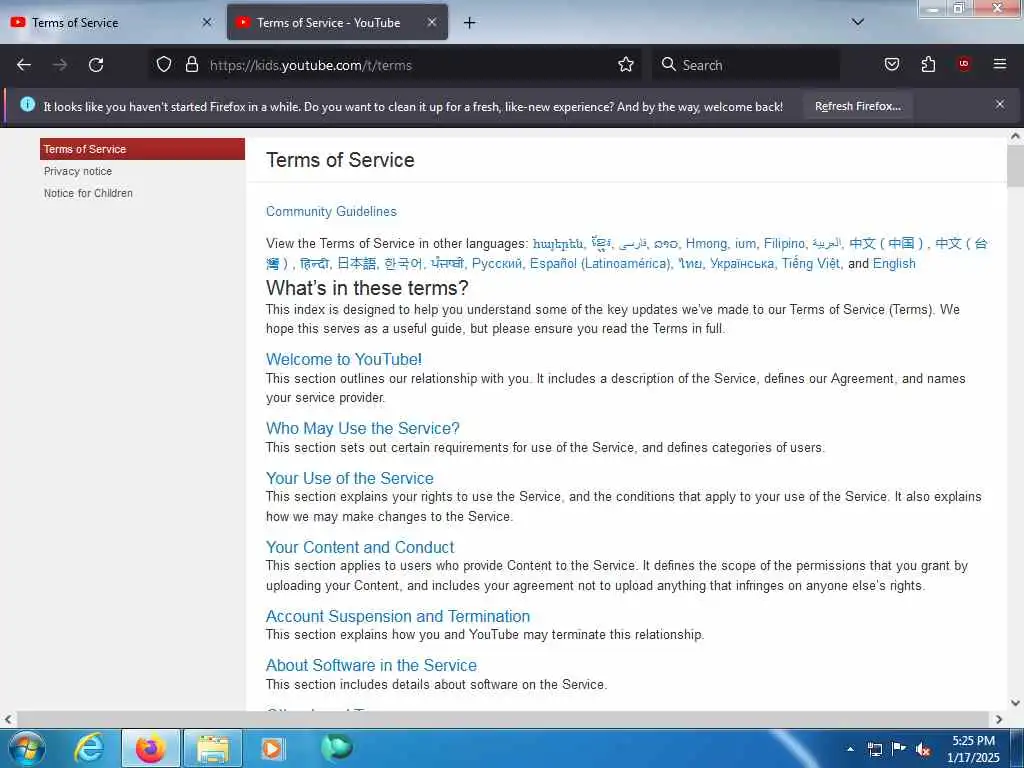Click the Show Desktop strip after the clock
1024x768 pixels.
pyautogui.click(x=1018, y=748)
